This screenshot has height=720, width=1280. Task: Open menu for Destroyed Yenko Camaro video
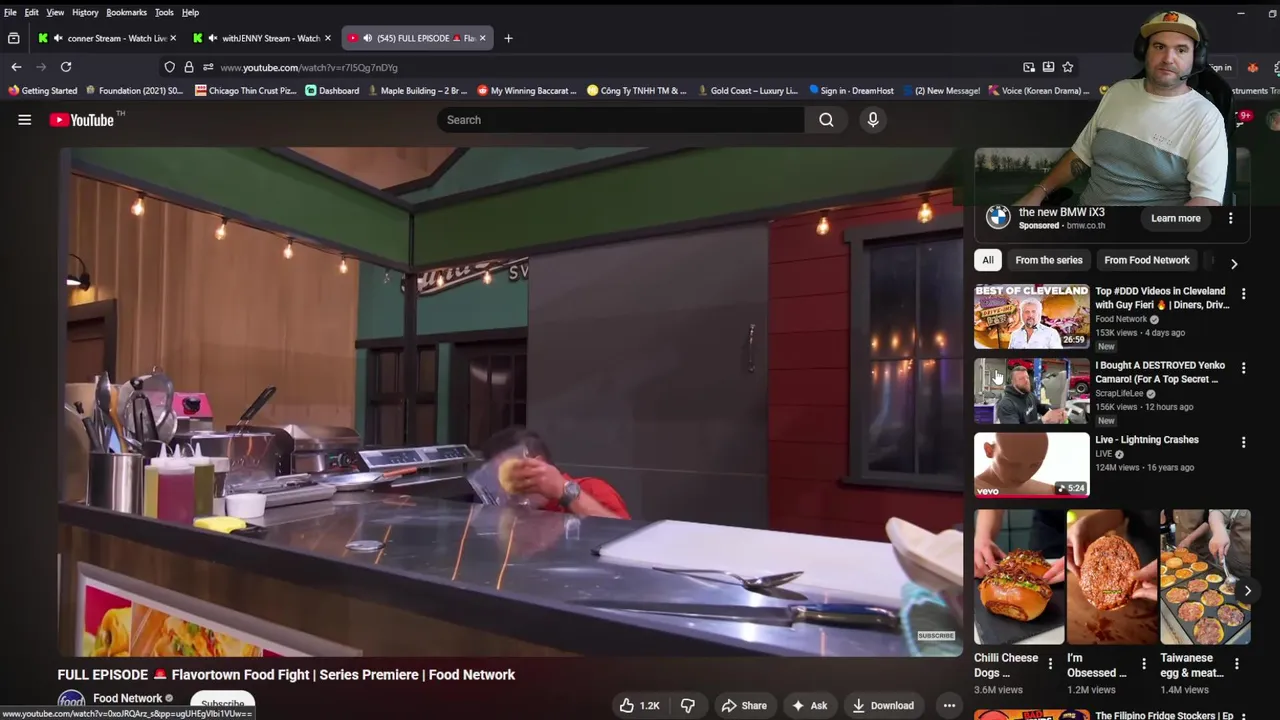(x=1243, y=368)
